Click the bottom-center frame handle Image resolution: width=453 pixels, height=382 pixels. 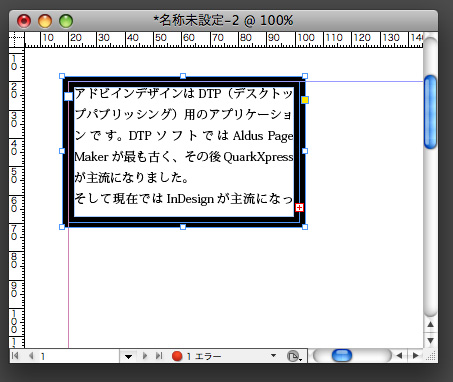183,227
